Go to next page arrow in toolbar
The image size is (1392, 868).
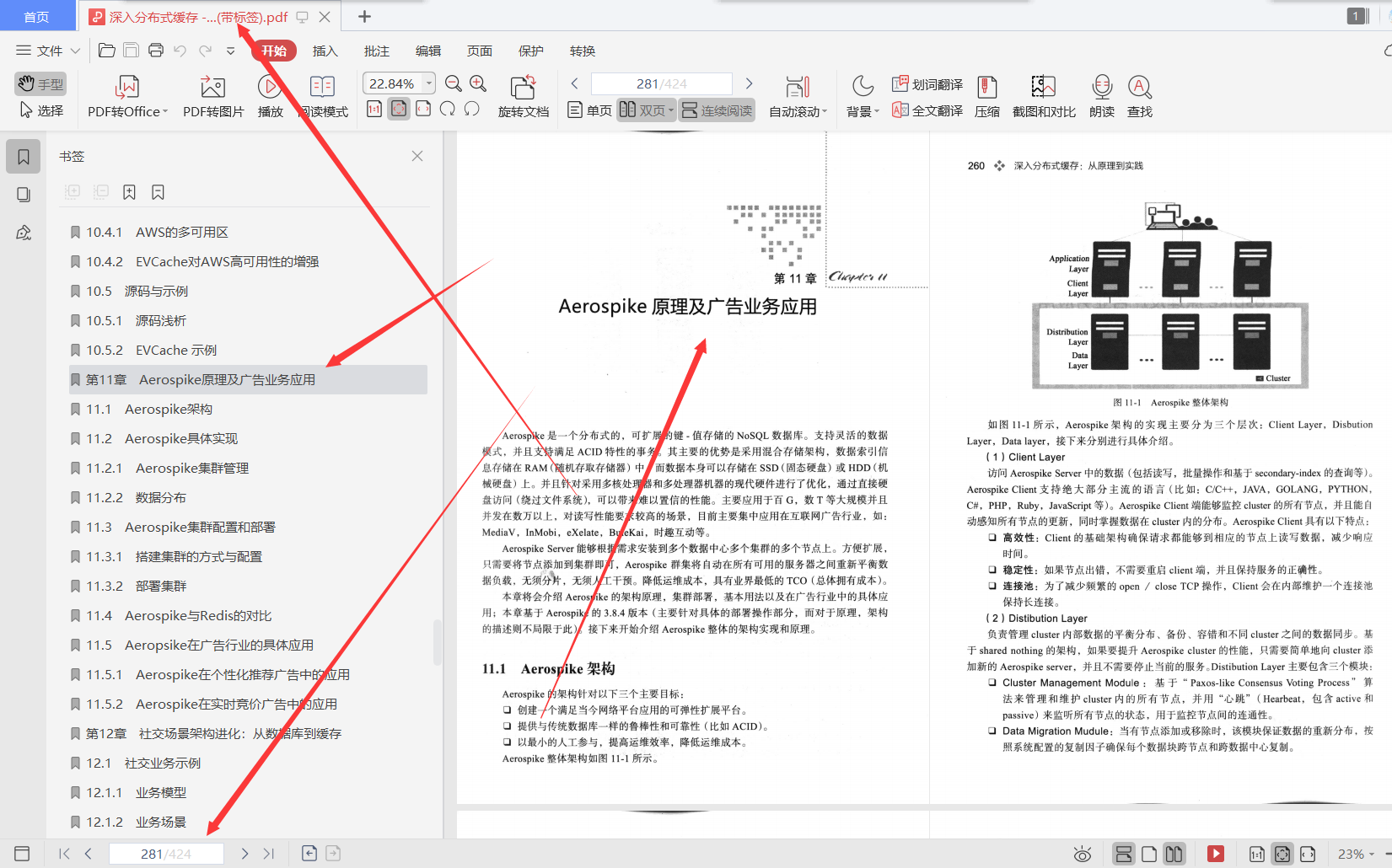(x=749, y=83)
